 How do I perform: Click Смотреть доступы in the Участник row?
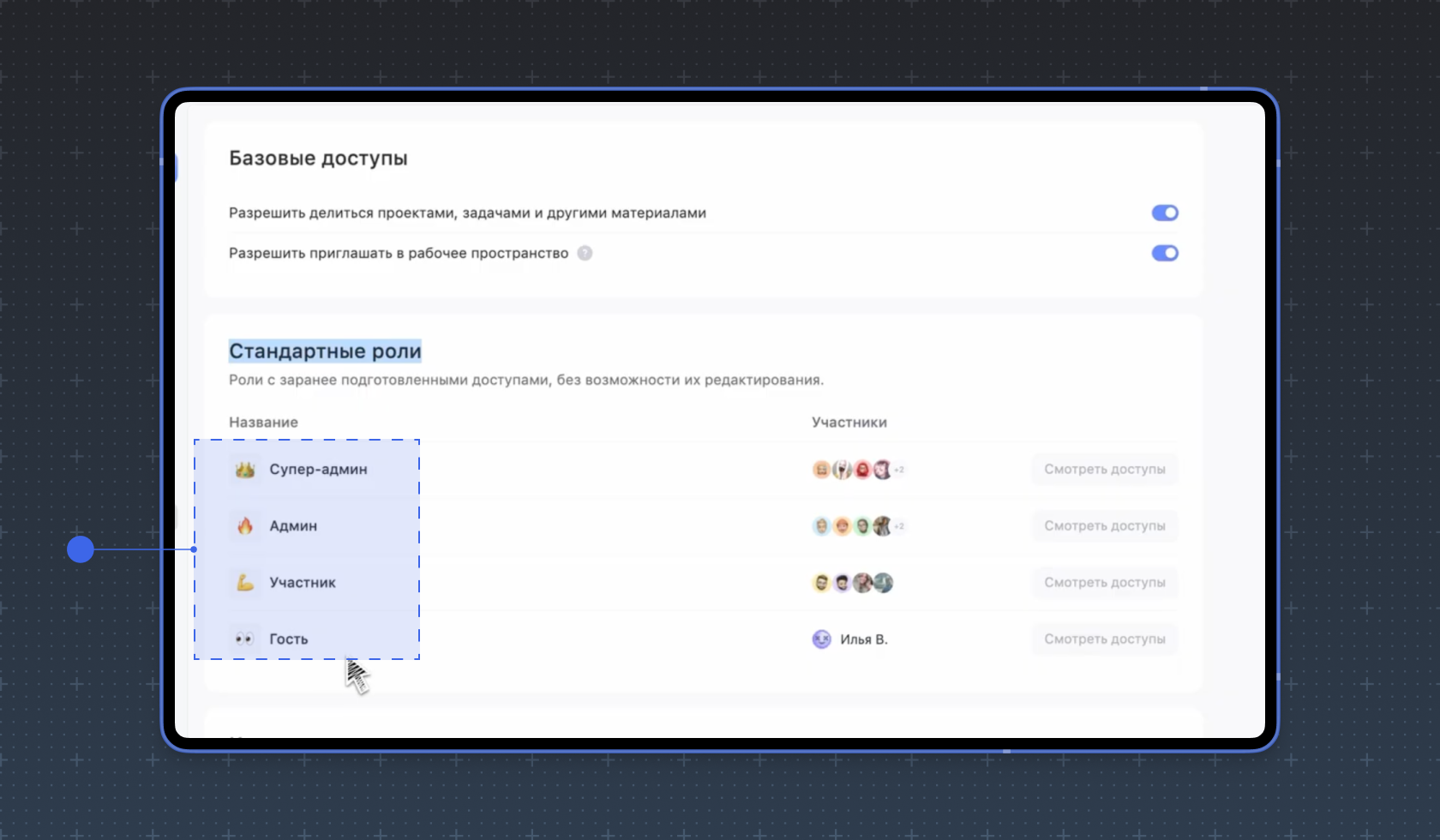pyautogui.click(x=1104, y=582)
